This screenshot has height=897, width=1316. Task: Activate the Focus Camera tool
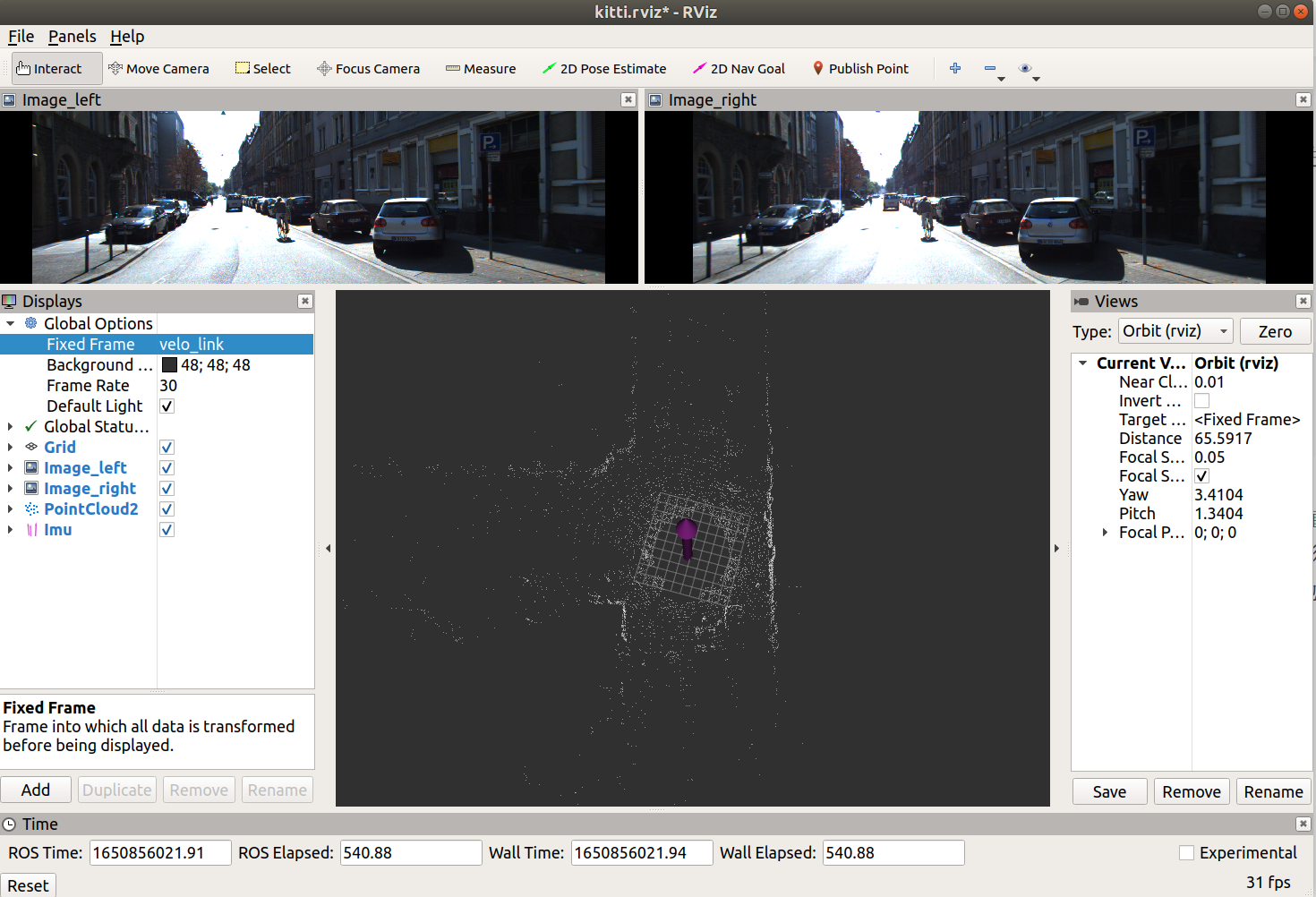pos(368,69)
